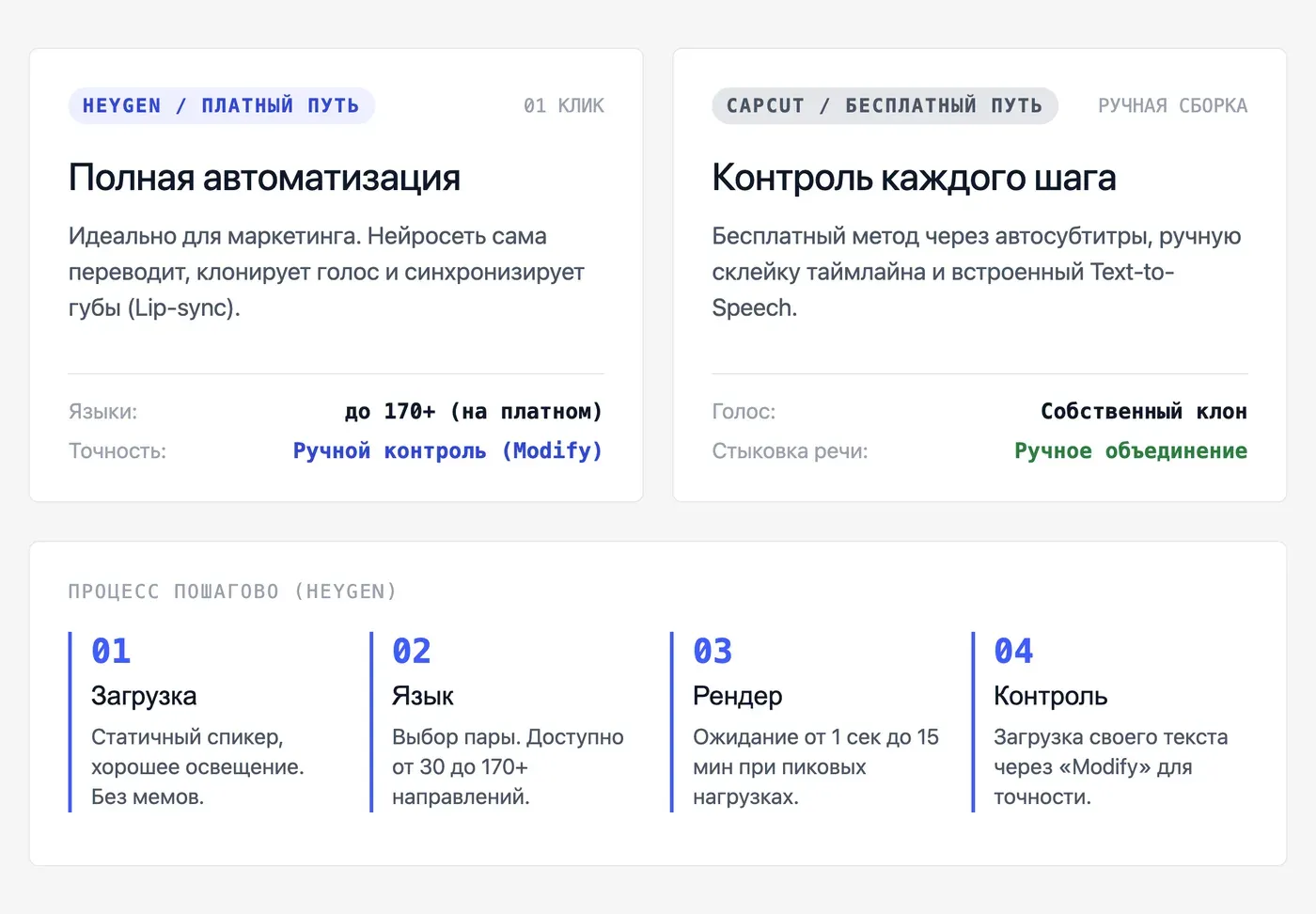Click the description starting 'Идеально для маркетинга'

click(326, 272)
